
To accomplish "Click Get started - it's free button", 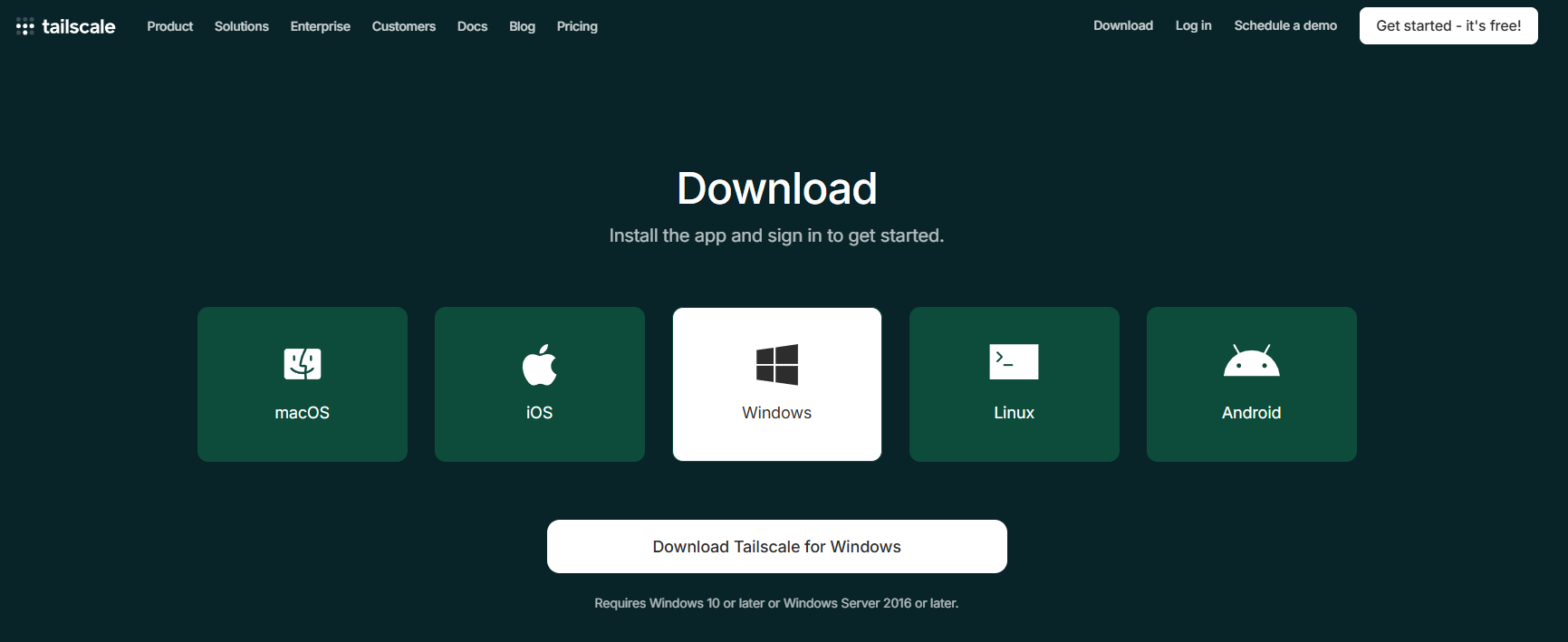I will (1448, 25).
